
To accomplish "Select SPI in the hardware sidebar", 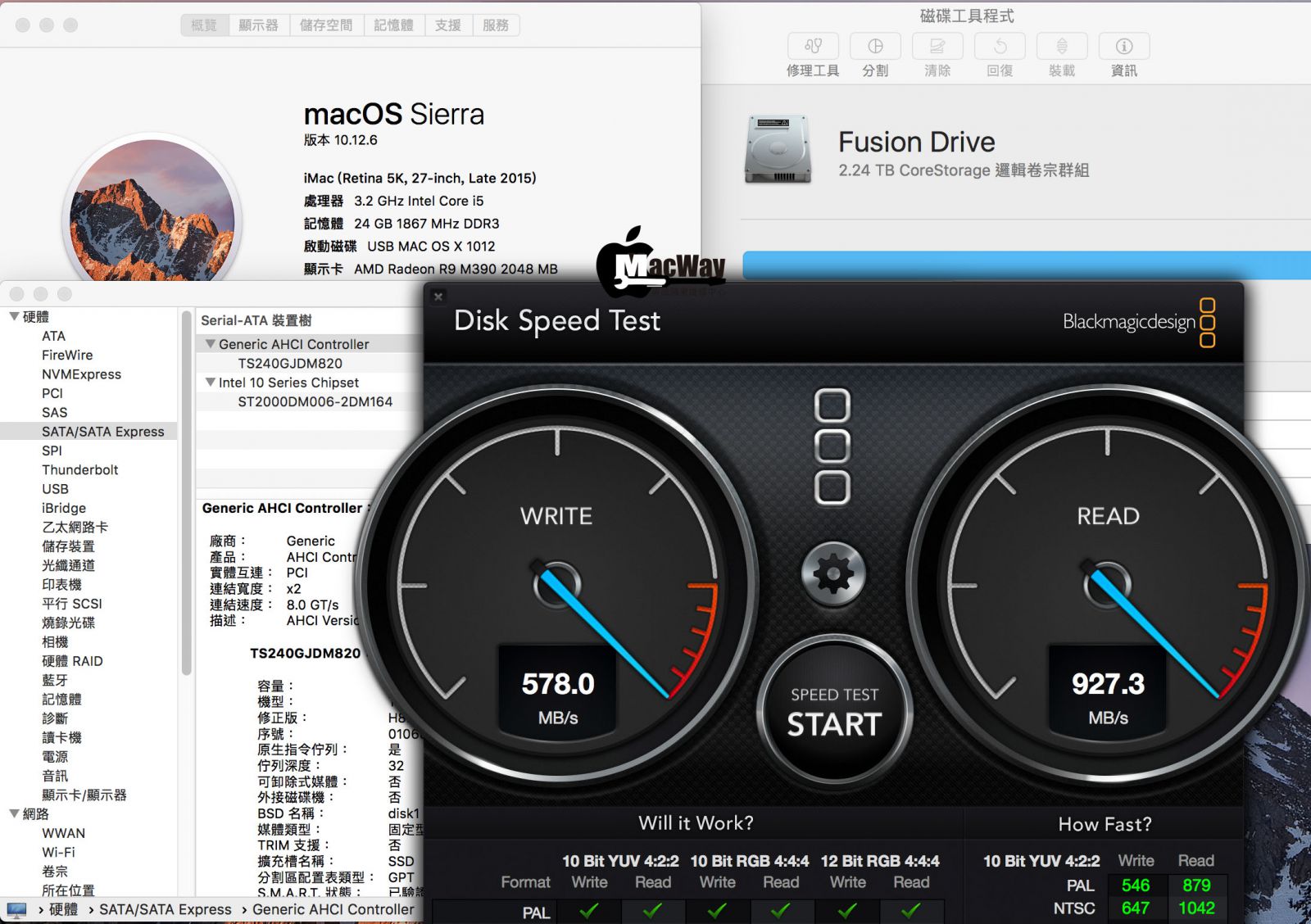I will tap(52, 451).
